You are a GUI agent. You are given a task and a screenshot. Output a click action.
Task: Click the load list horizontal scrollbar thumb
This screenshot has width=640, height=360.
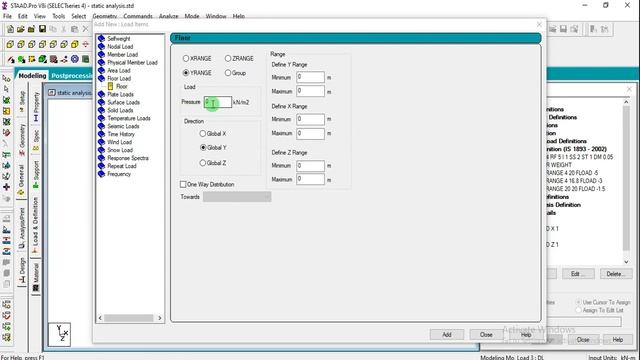coord(129,318)
